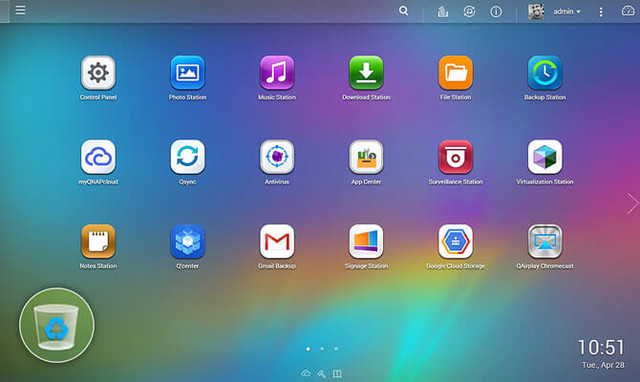Click the search magnifier icon

pos(404,11)
